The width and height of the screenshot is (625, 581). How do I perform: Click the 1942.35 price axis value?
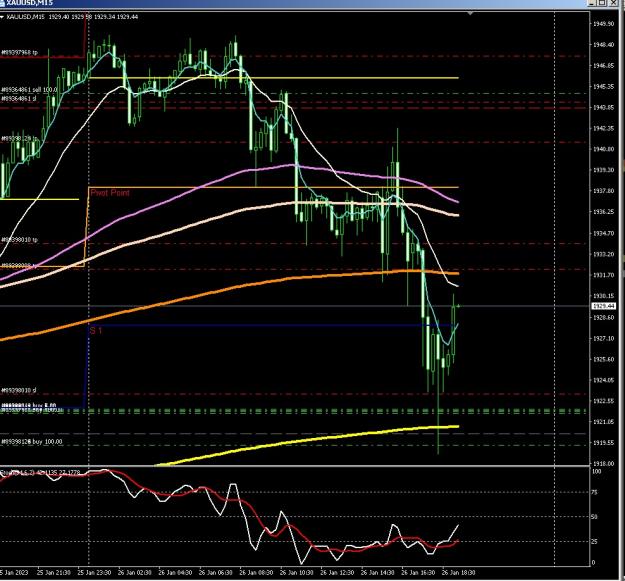(x=603, y=128)
